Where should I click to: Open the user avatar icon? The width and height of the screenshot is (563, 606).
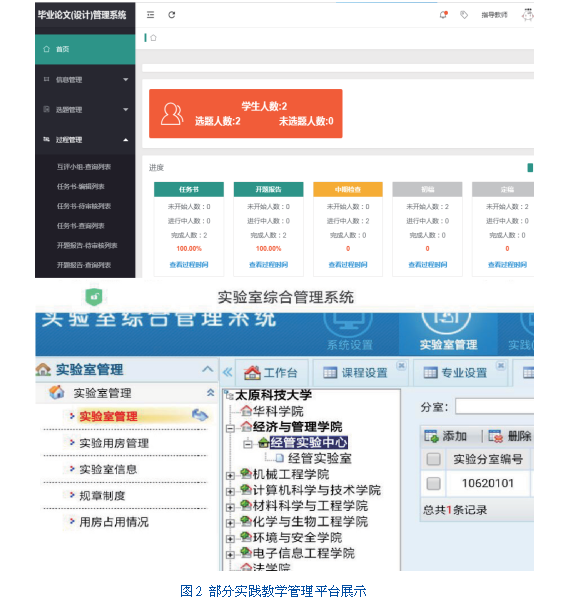(x=527, y=15)
